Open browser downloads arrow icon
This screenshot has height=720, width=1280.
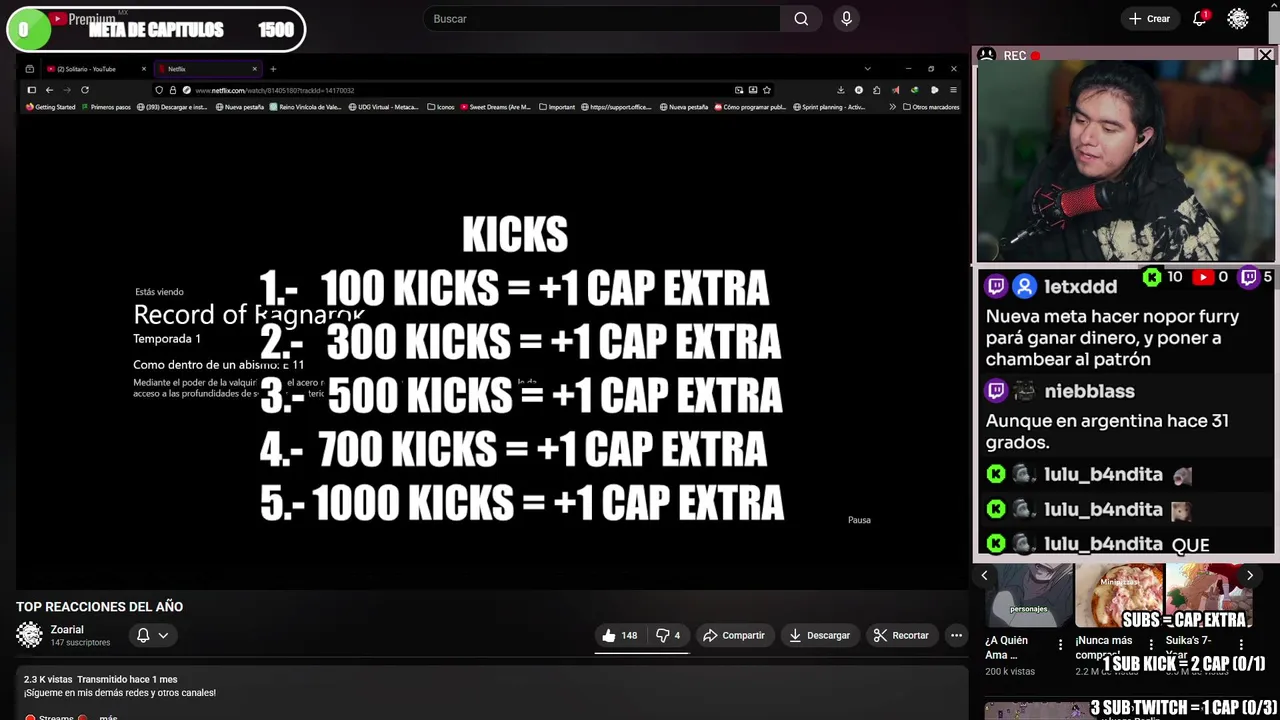[841, 90]
